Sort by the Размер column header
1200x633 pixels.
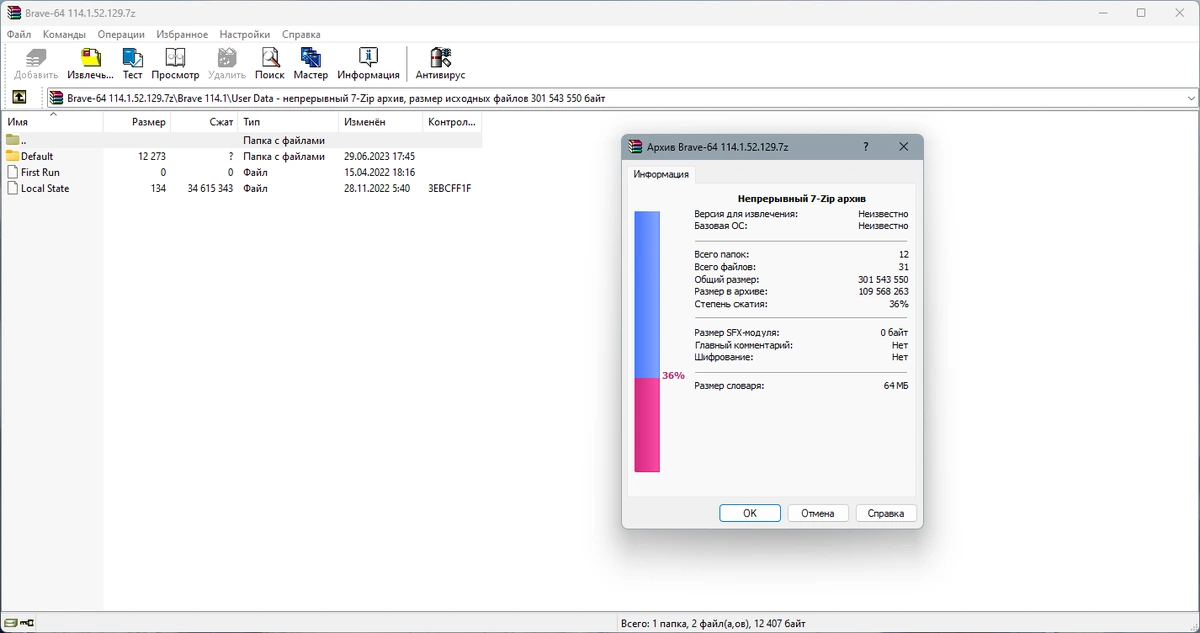137,122
